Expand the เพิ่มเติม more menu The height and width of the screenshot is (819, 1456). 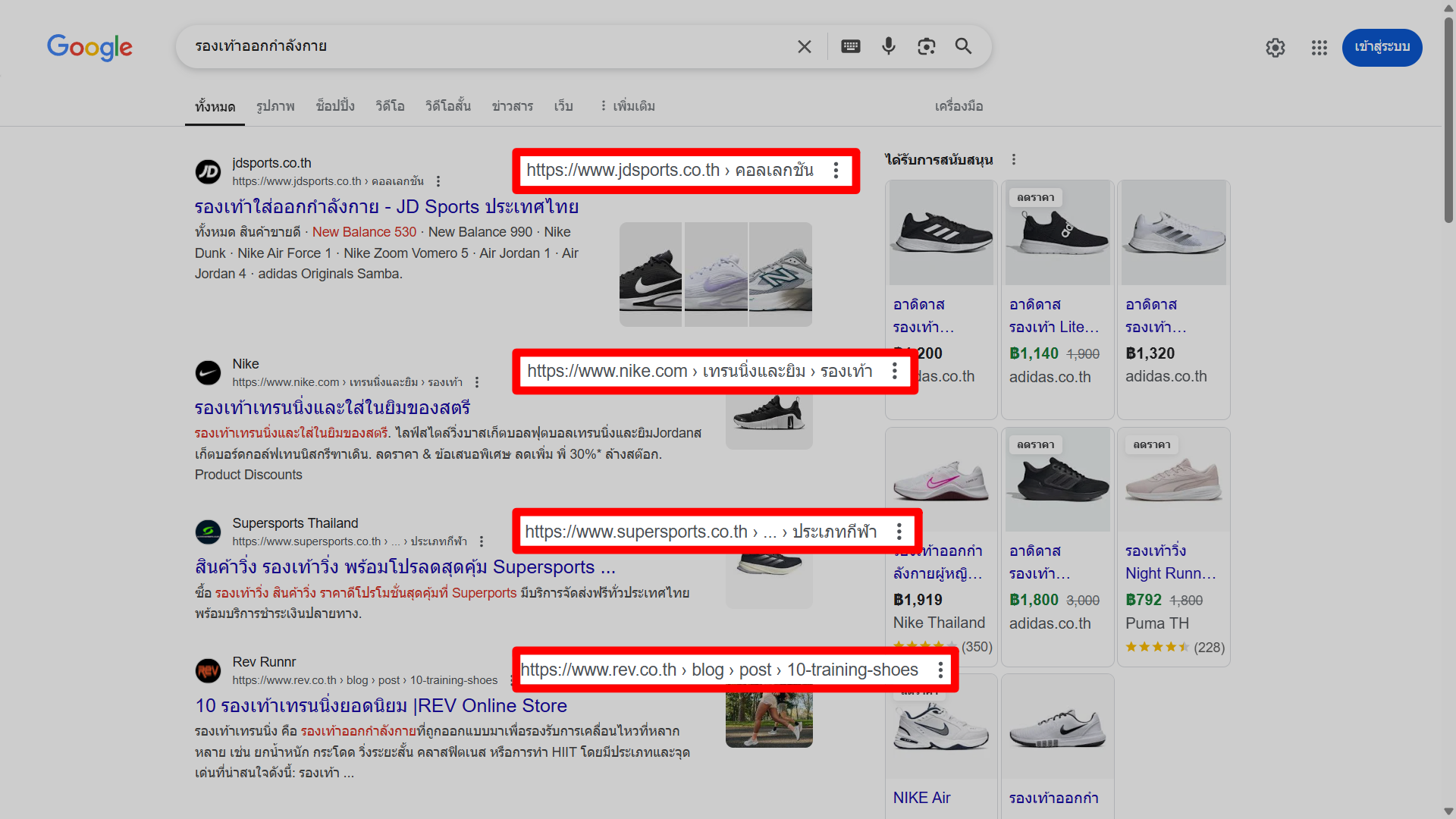pos(627,106)
